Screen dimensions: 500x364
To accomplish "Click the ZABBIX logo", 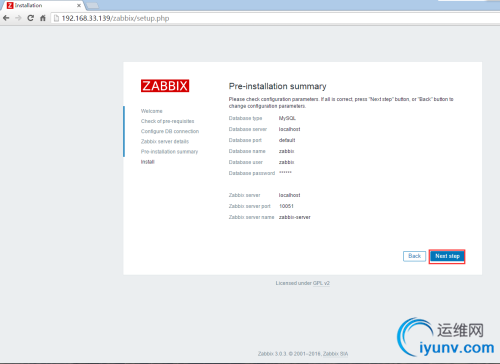I will coord(165,86).
